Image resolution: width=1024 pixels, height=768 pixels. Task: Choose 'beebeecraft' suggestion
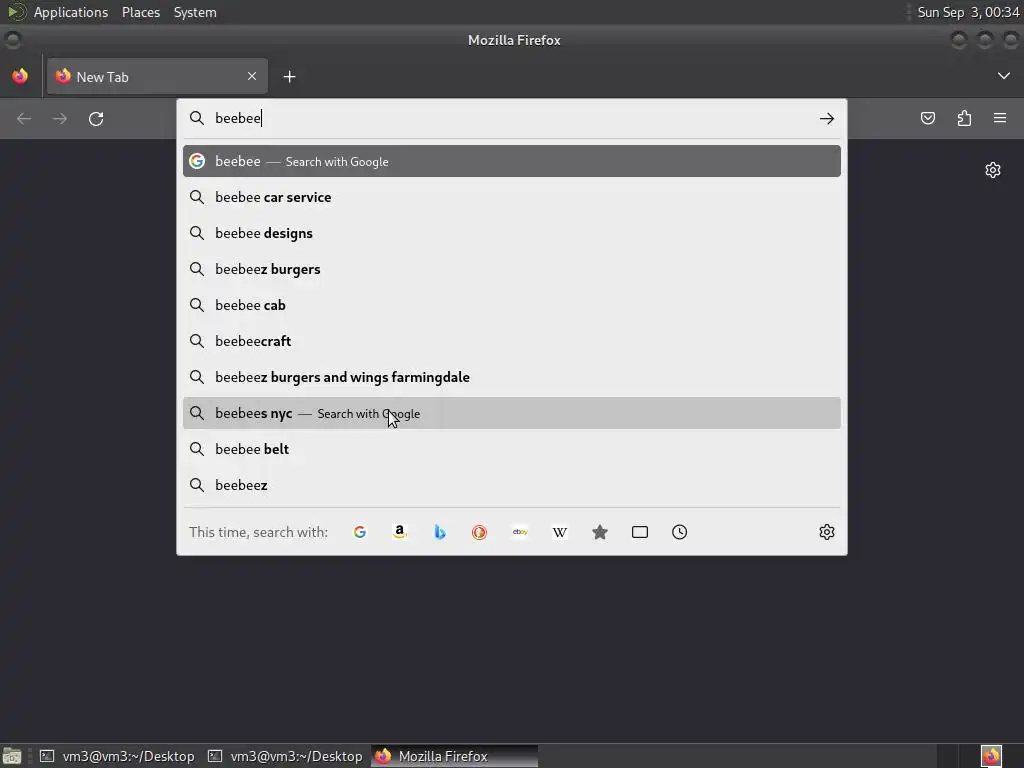point(512,341)
